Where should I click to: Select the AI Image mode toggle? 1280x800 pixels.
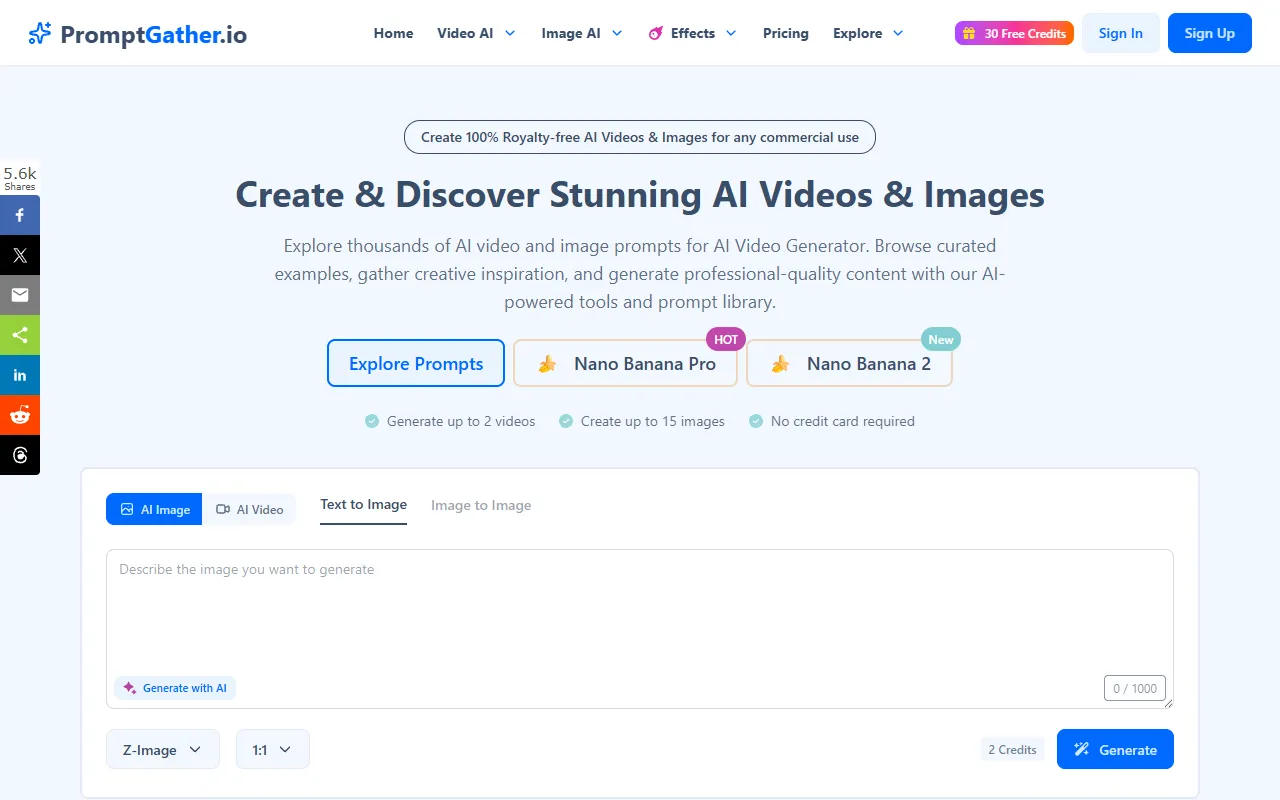155,509
